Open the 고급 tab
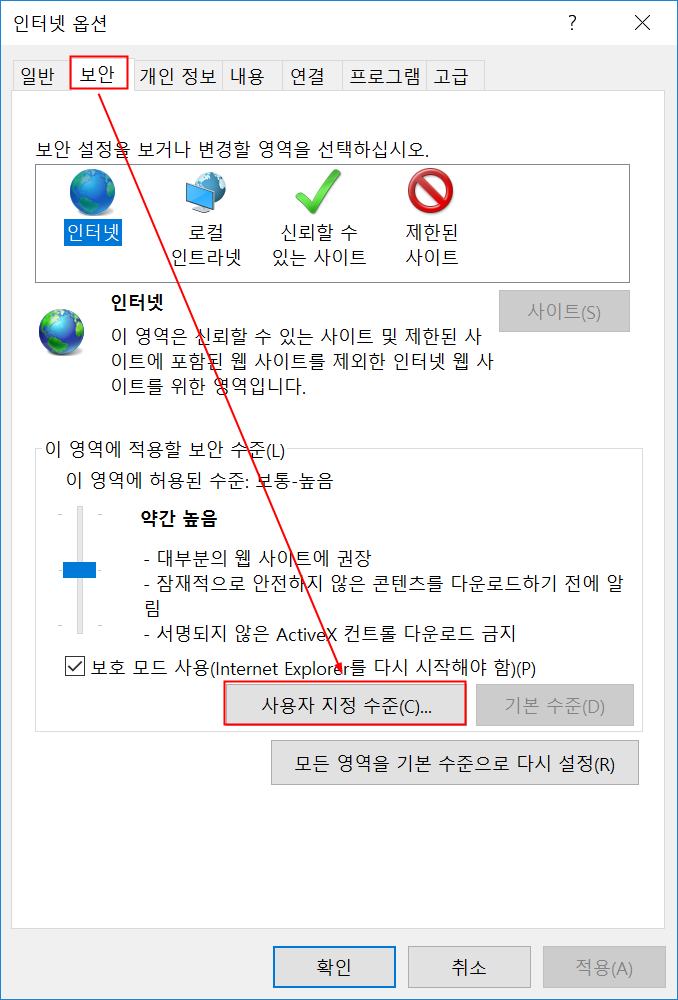Viewport: 678px width, 1000px height. [451, 77]
